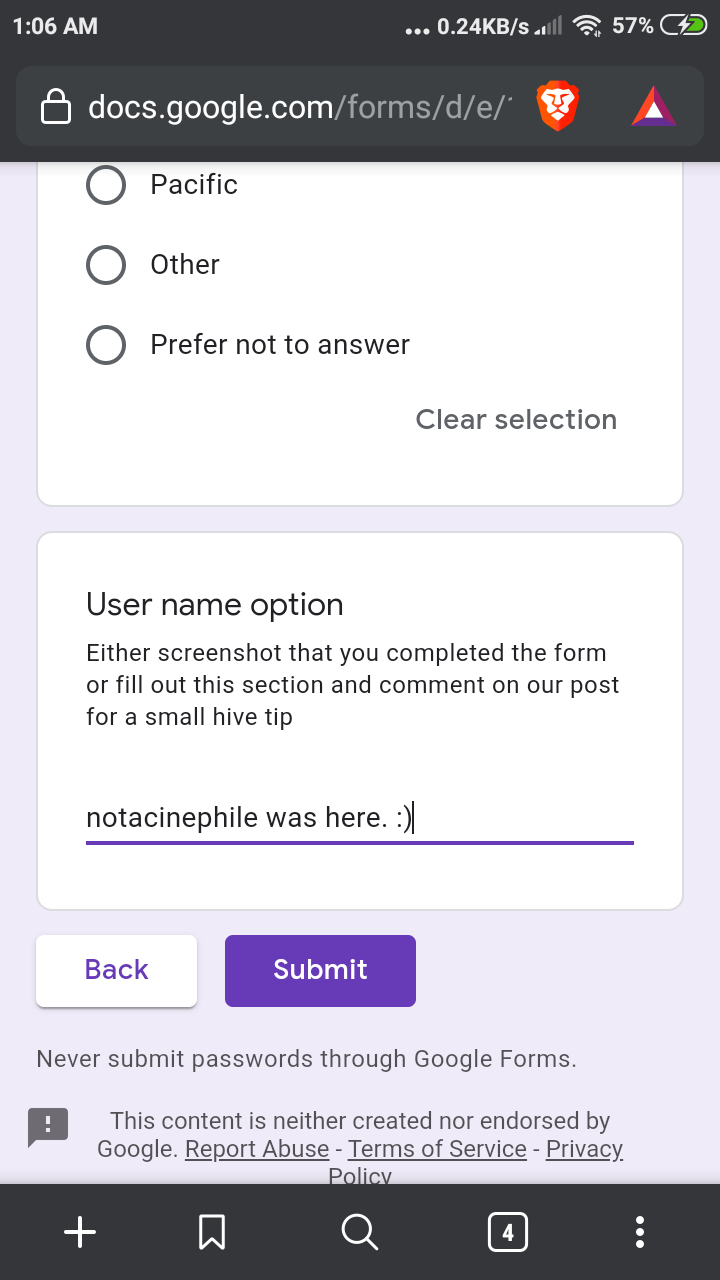Screen dimensions: 720x1280
Task: Open the Brave Shields lion icon
Action: [558, 107]
